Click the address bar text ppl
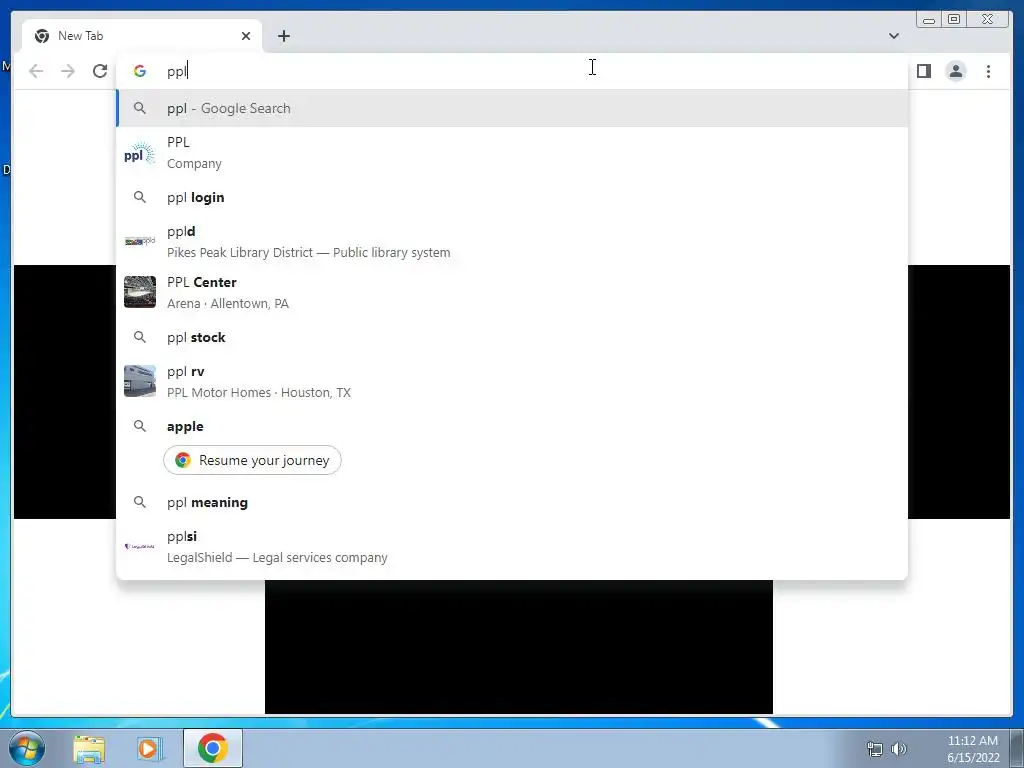Image resolution: width=1024 pixels, height=768 pixels. coord(176,71)
